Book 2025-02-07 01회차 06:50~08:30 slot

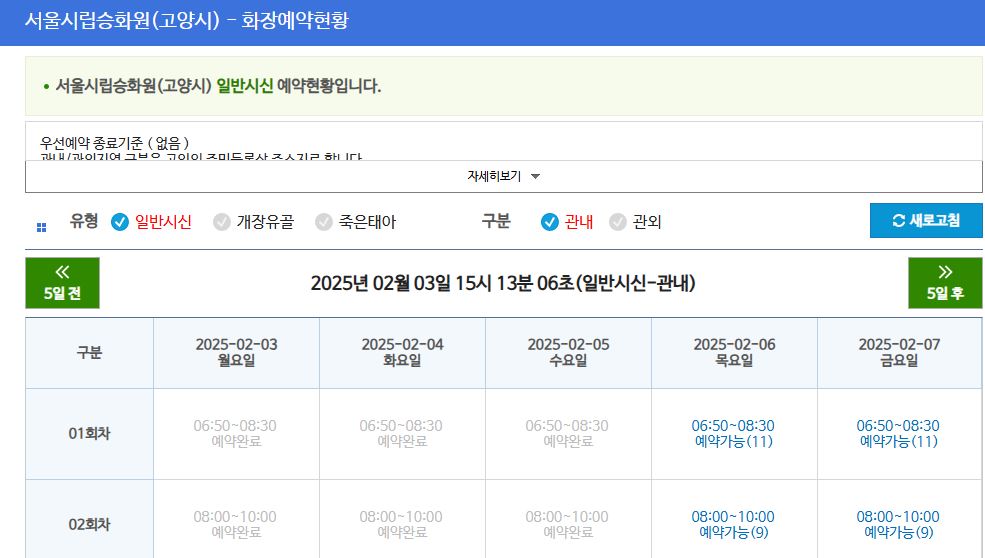coord(898,434)
